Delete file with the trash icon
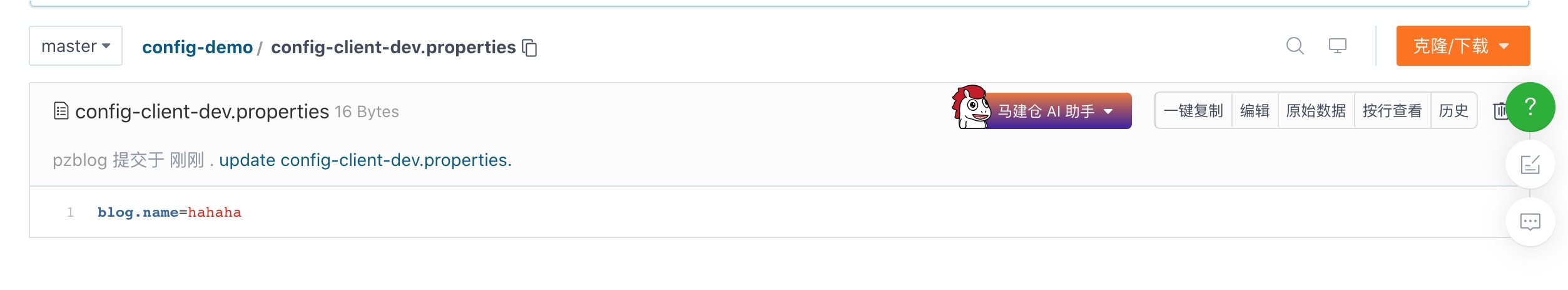The width and height of the screenshot is (1568, 290). 1499,111
